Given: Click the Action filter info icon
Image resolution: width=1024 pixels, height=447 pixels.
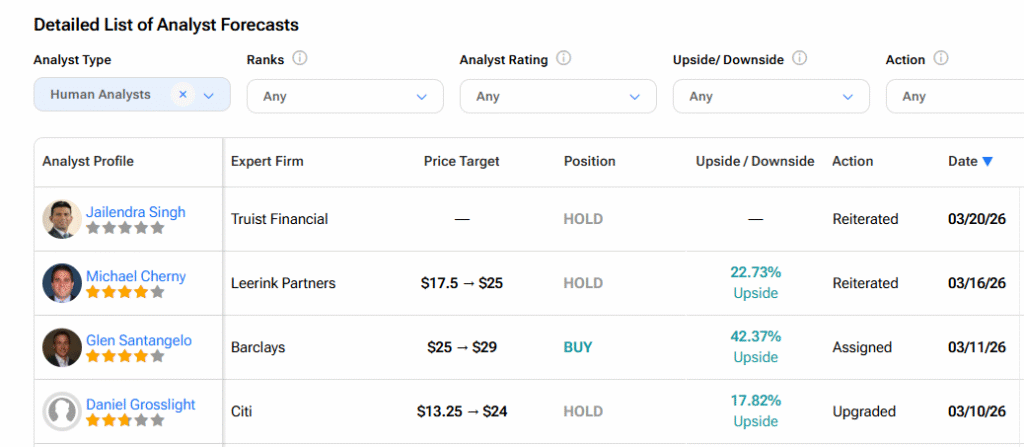Looking at the screenshot, I should (x=941, y=59).
